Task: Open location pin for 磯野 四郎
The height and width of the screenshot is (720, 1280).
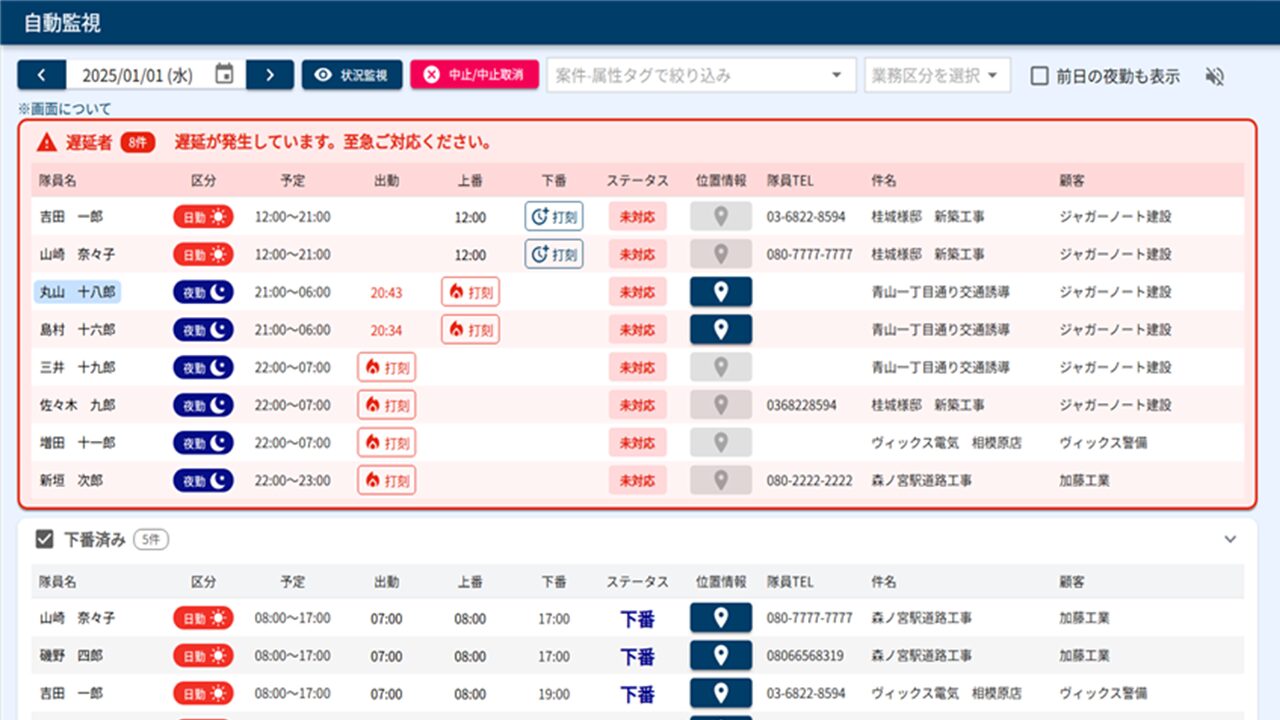Action: click(721, 656)
